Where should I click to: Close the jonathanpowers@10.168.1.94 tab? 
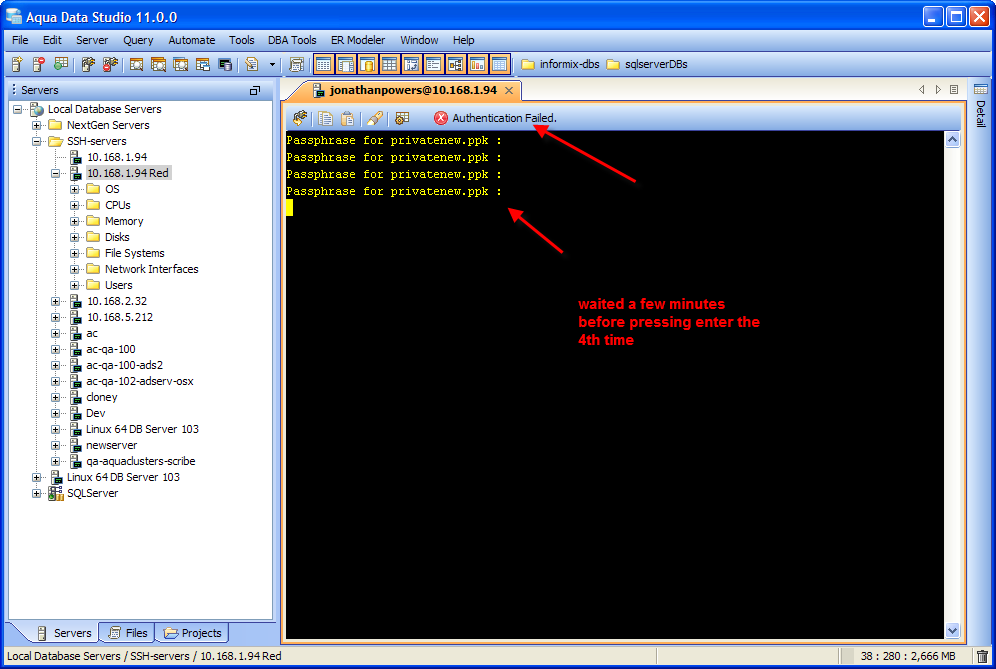(509, 91)
